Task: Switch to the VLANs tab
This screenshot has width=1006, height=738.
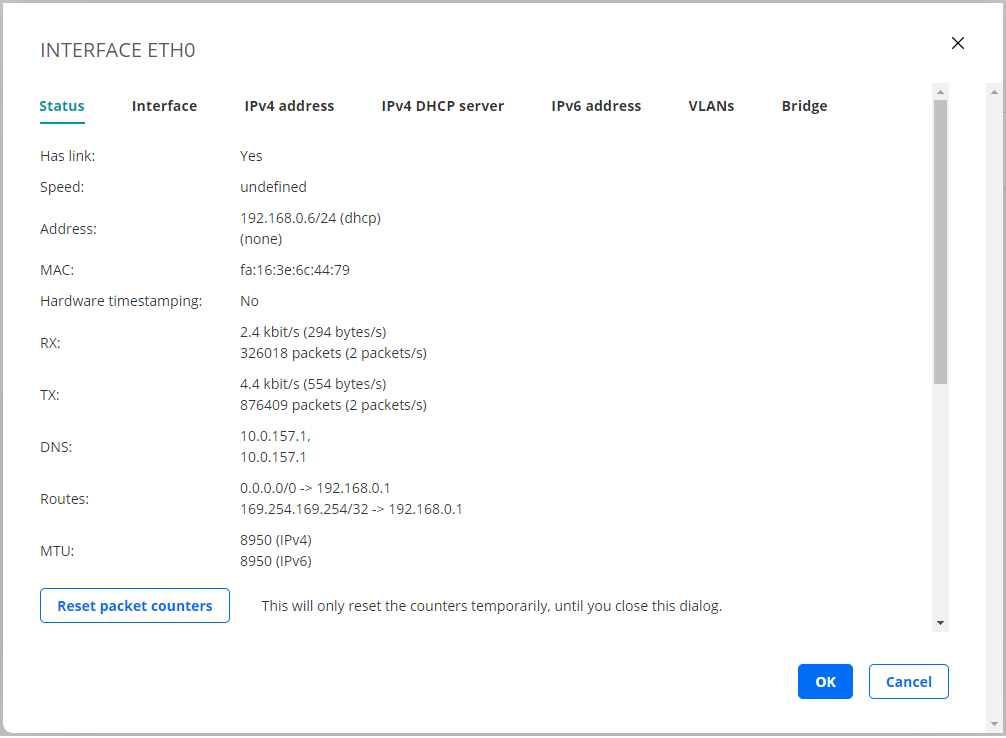Action: tap(711, 106)
